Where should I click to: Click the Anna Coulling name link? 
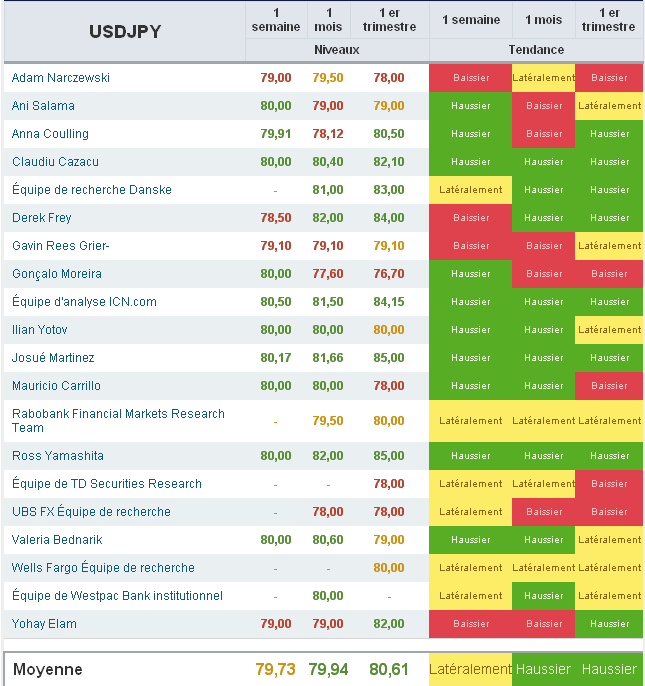[50, 134]
